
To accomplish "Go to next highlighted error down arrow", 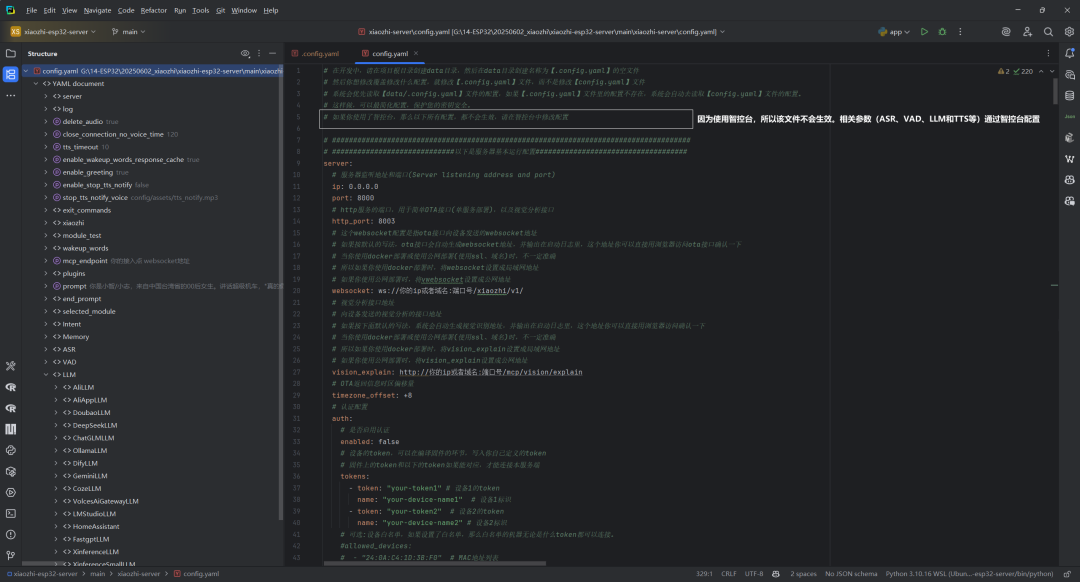I will click(x=1052, y=71).
